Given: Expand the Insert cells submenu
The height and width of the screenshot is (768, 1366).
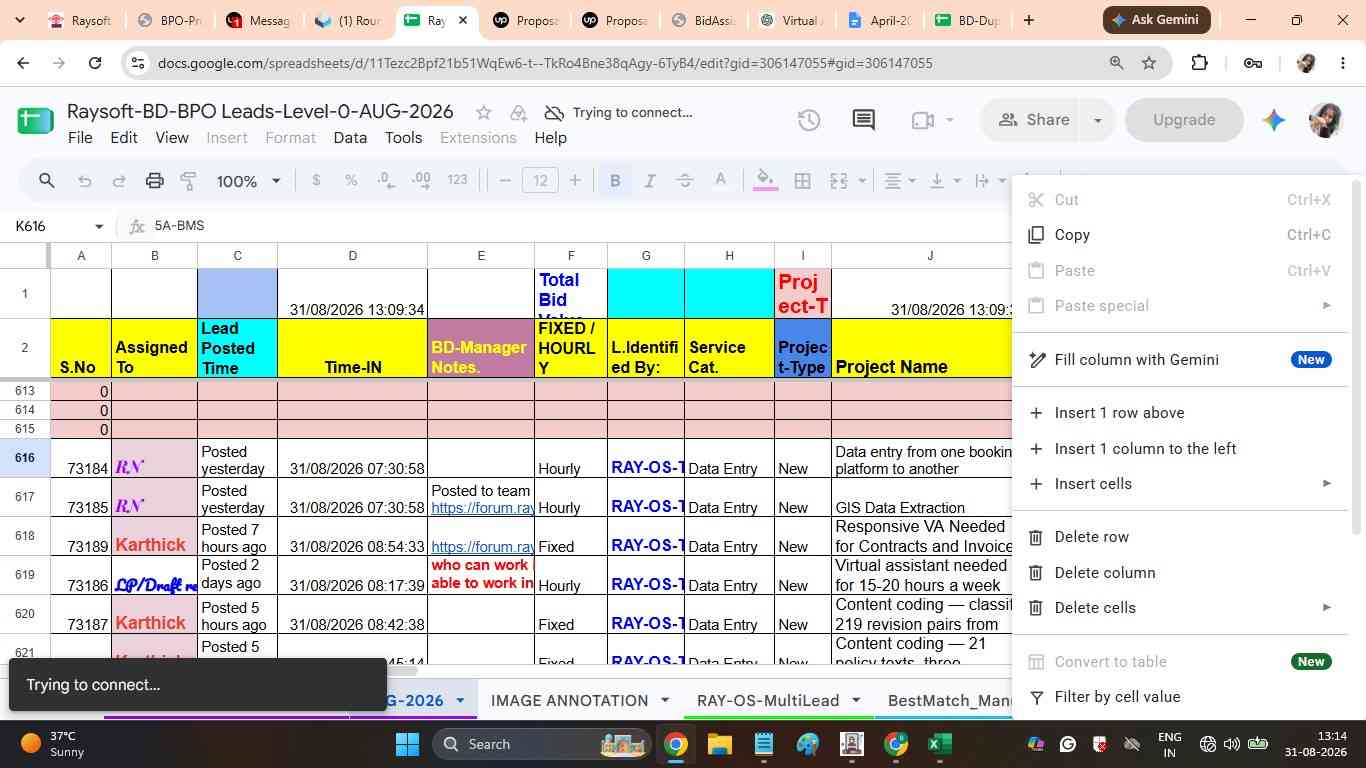Looking at the screenshot, I should pyautogui.click(x=1181, y=484).
